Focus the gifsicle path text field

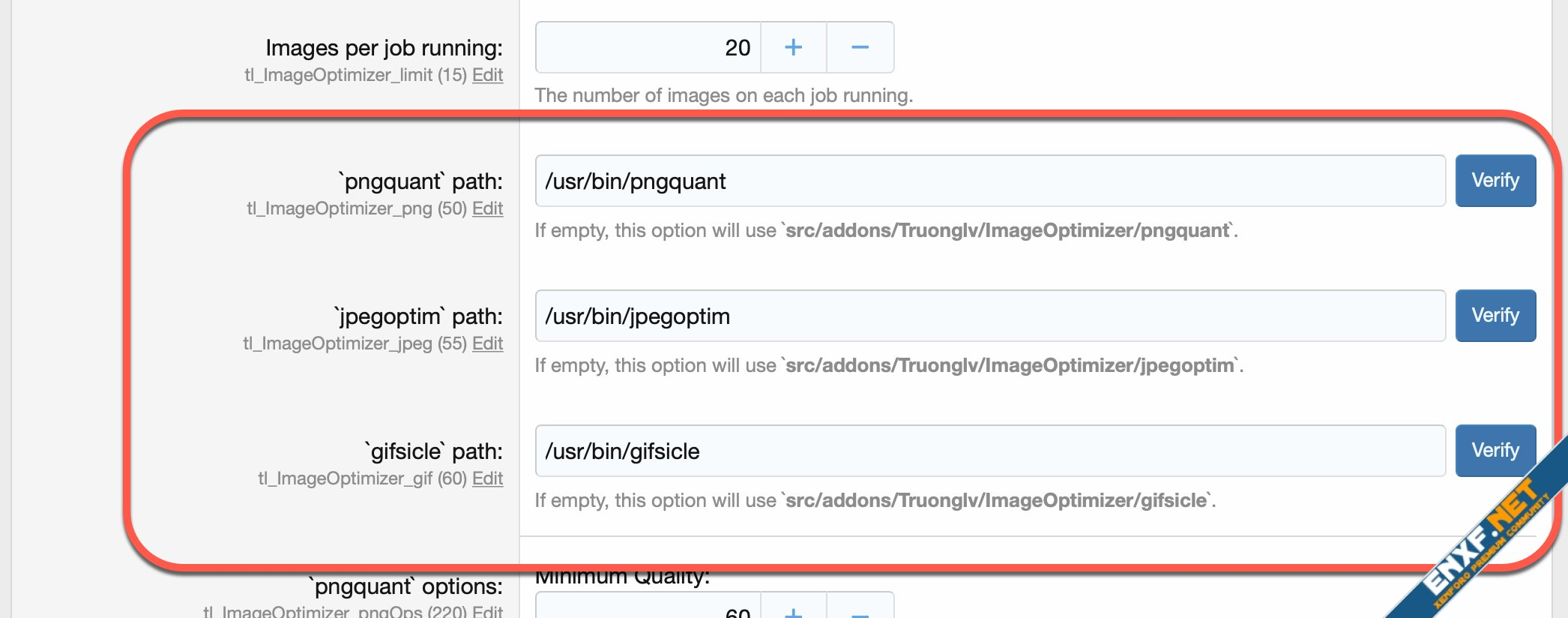[x=989, y=451]
